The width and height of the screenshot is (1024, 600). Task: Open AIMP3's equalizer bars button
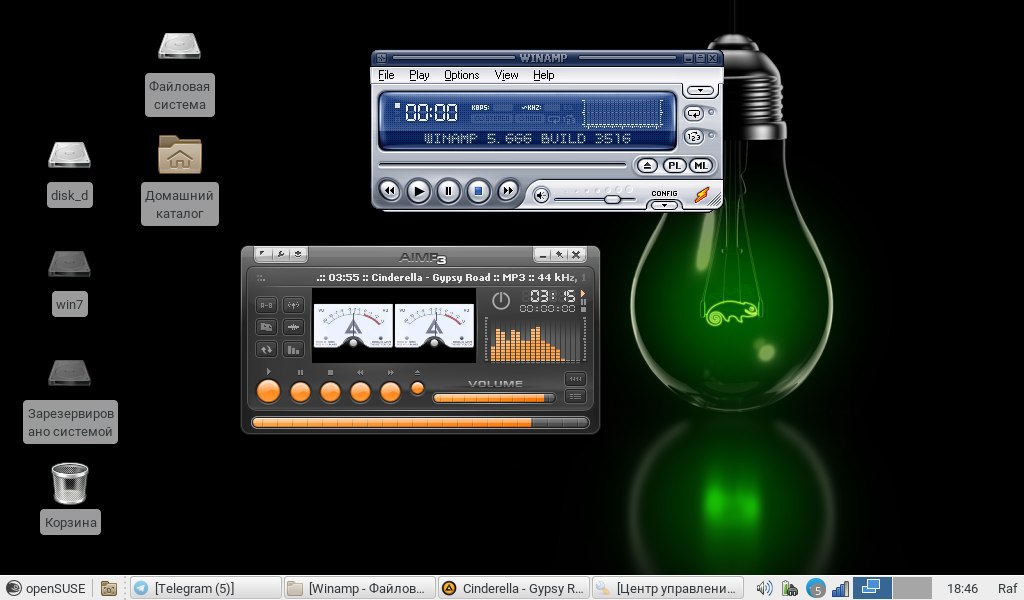coord(294,349)
